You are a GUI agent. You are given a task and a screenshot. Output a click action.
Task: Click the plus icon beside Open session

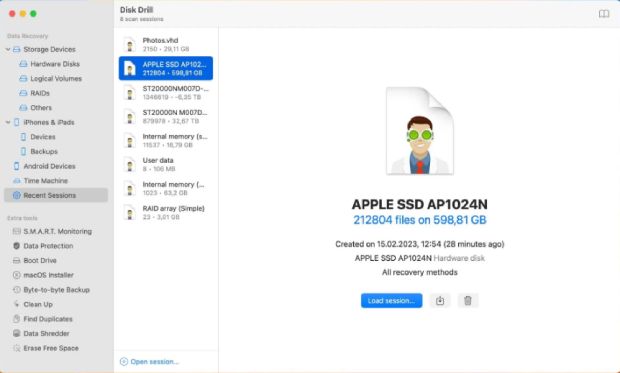click(x=124, y=362)
